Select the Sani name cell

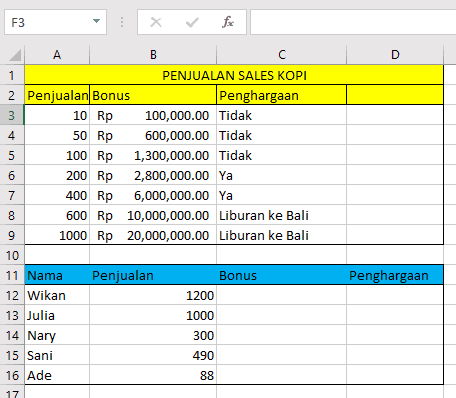coord(57,355)
